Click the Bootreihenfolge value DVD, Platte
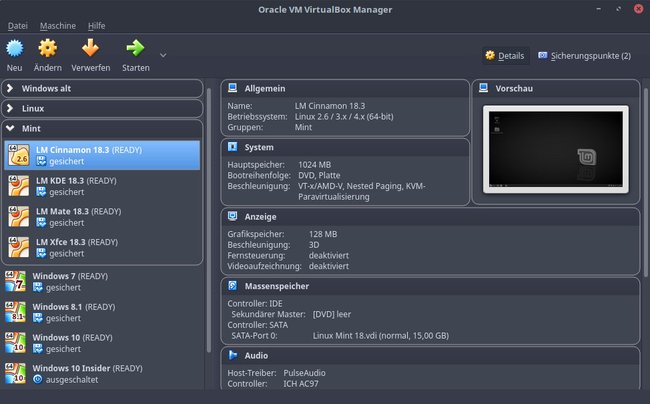This screenshot has height=404, width=650. [x=319, y=175]
